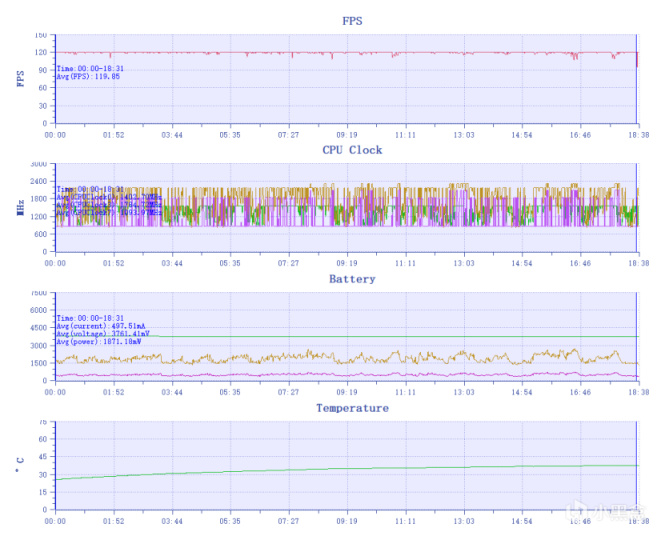Image resolution: width=665 pixels, height=540 pixels.
Task: Click the Temperature chart title
Action: point(352,408)
